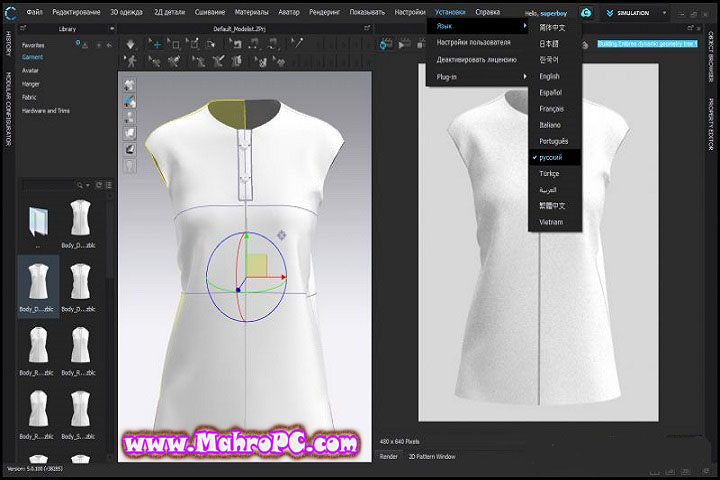Viewport: 720px width, 480px height.
Task: Click the CLO account round icon
Action: pyautogui.click(x=586, y=13)
